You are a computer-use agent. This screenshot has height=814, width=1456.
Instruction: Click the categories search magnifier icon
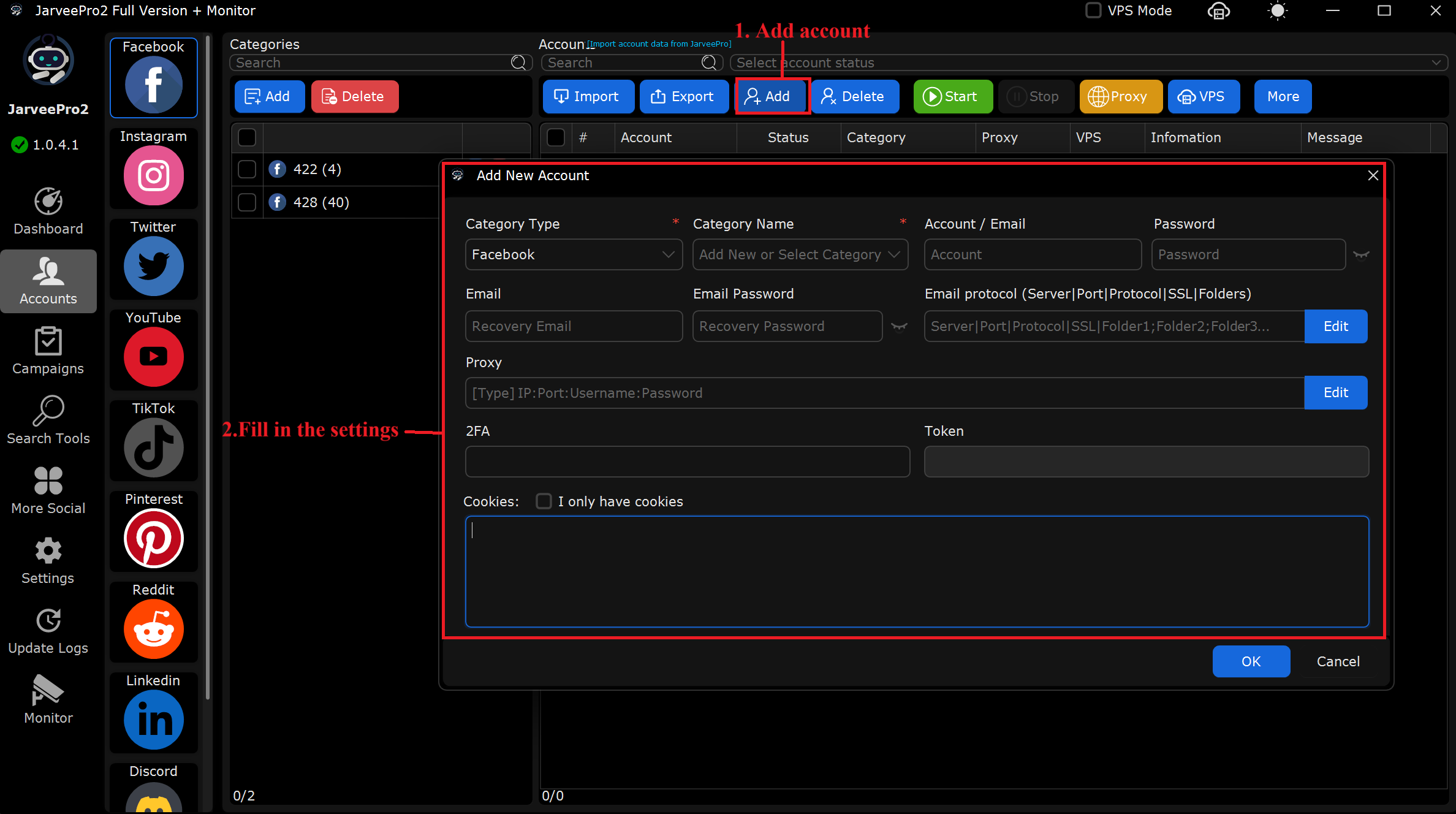click(518, 63)
